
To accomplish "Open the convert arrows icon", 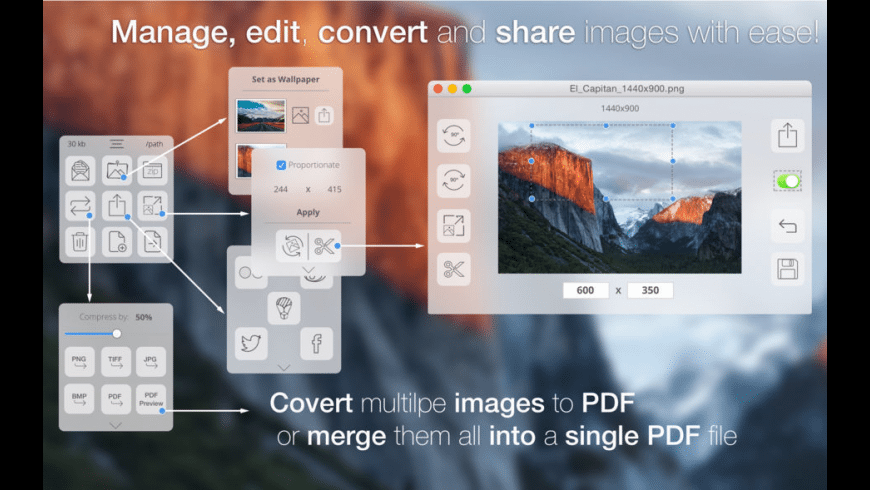I will [x=80, y=206].
